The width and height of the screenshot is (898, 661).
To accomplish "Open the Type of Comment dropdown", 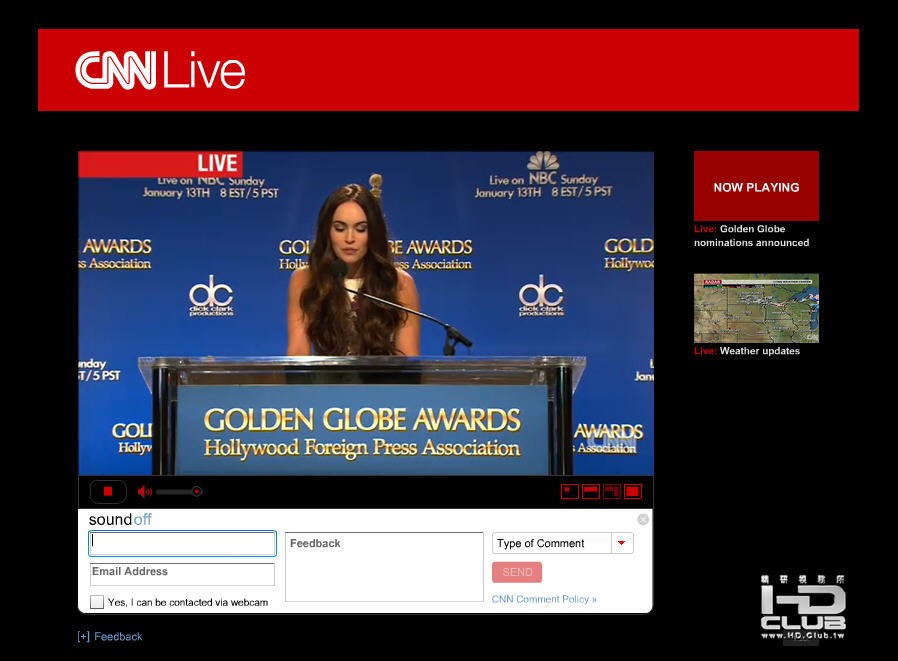I will click(562, 543).
